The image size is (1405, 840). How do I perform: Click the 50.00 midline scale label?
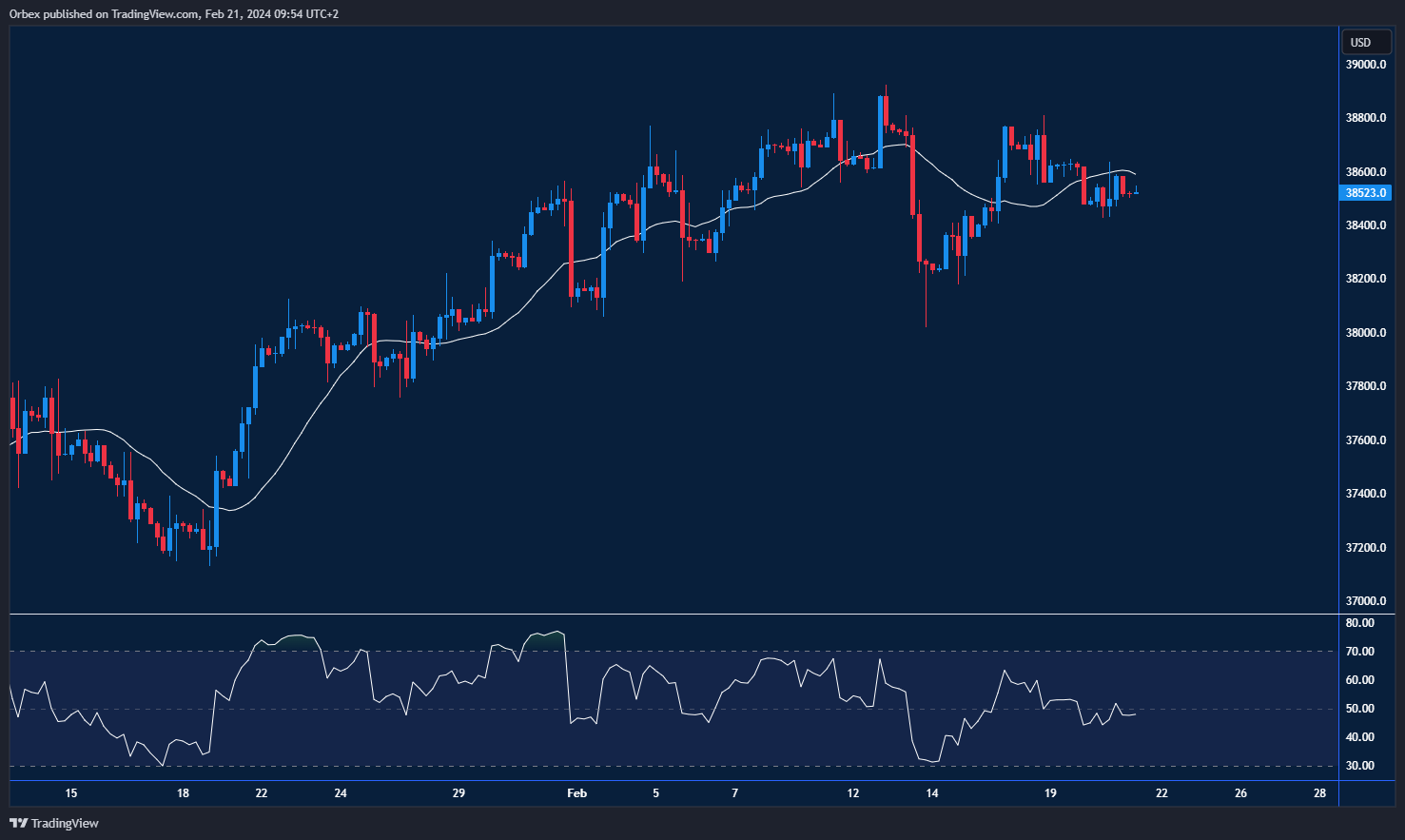pyautogui.click(x=1360, y=709)
